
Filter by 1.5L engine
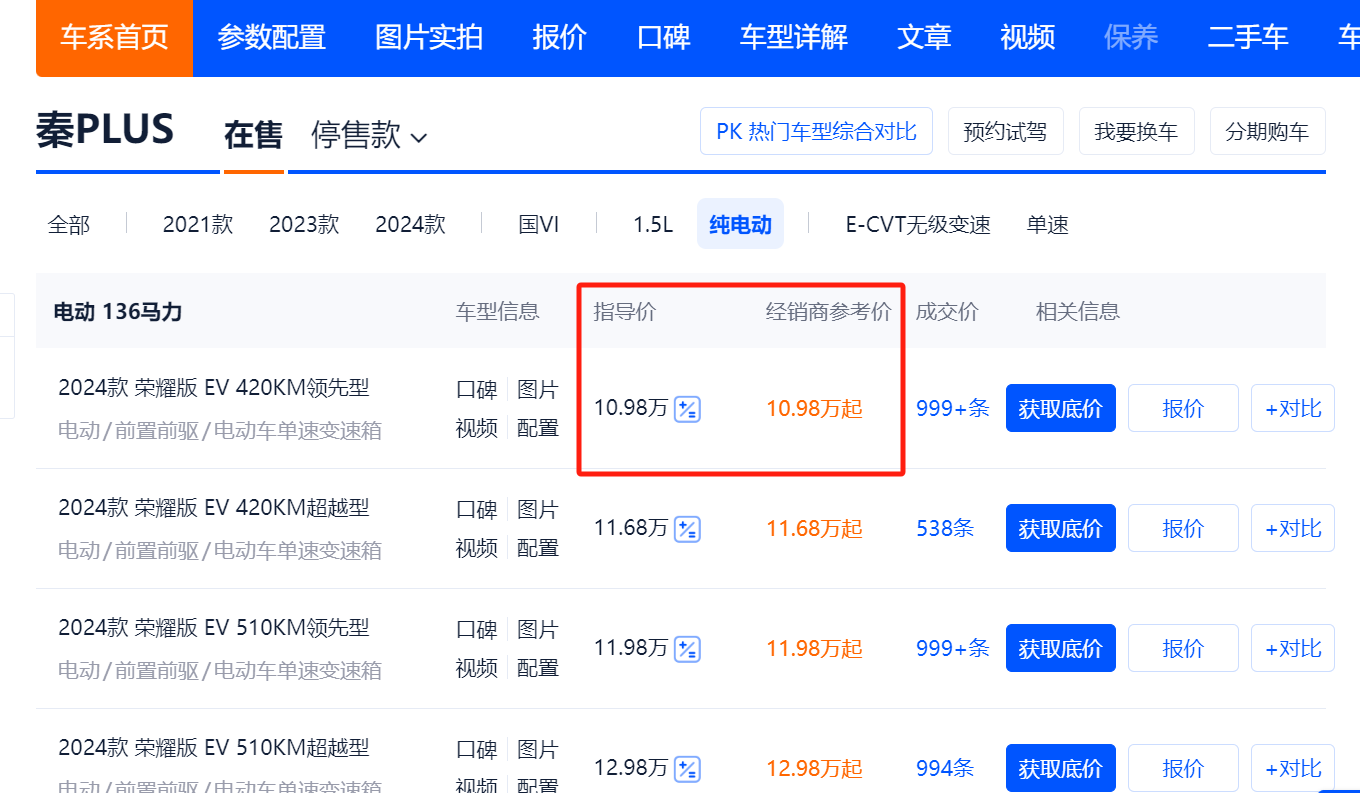[x=653, y=224]
